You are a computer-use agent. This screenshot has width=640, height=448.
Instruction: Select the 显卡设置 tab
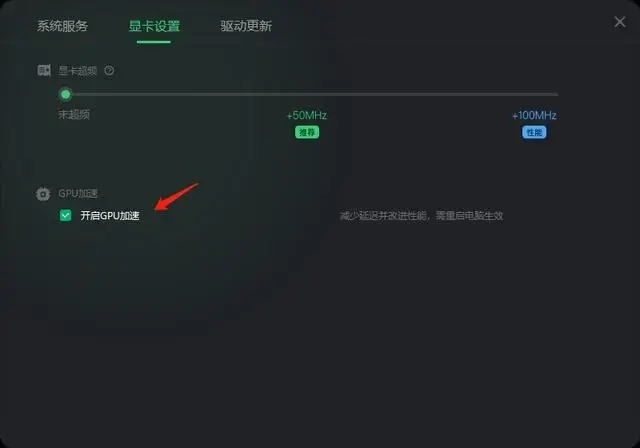[x=154, y=26]
